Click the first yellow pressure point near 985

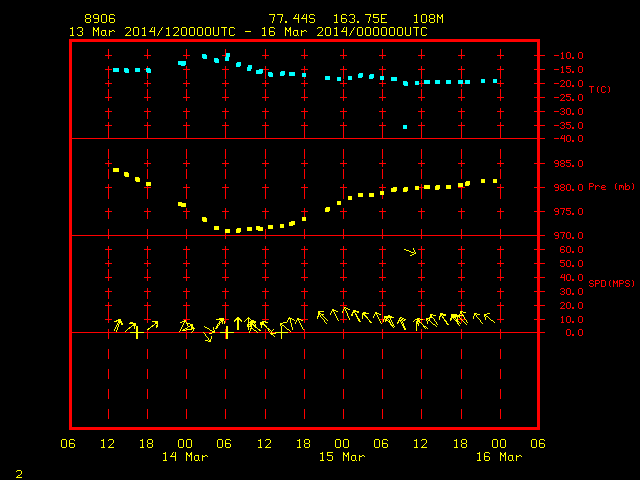116,170
